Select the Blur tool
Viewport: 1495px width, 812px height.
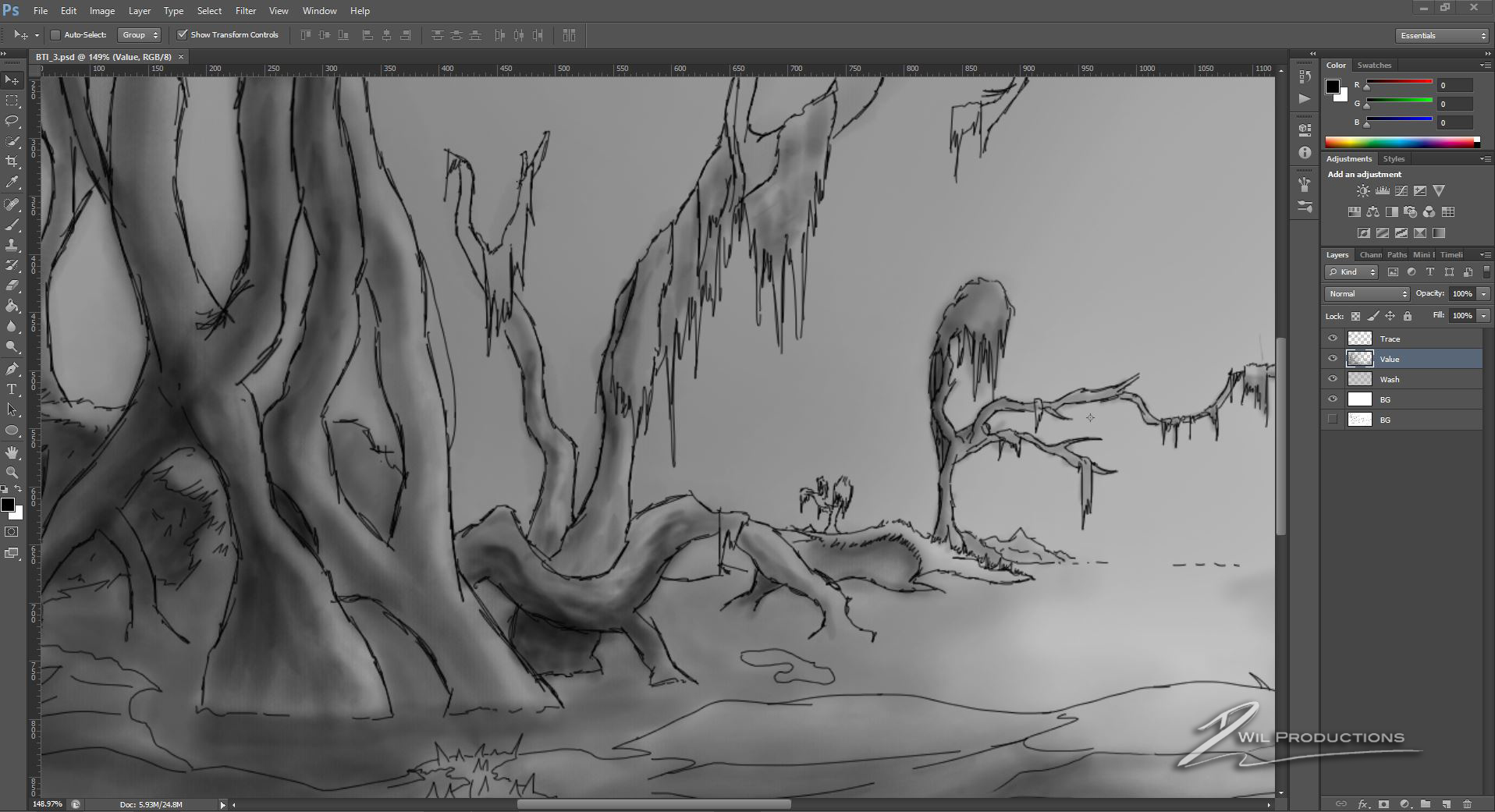point(12,326)
